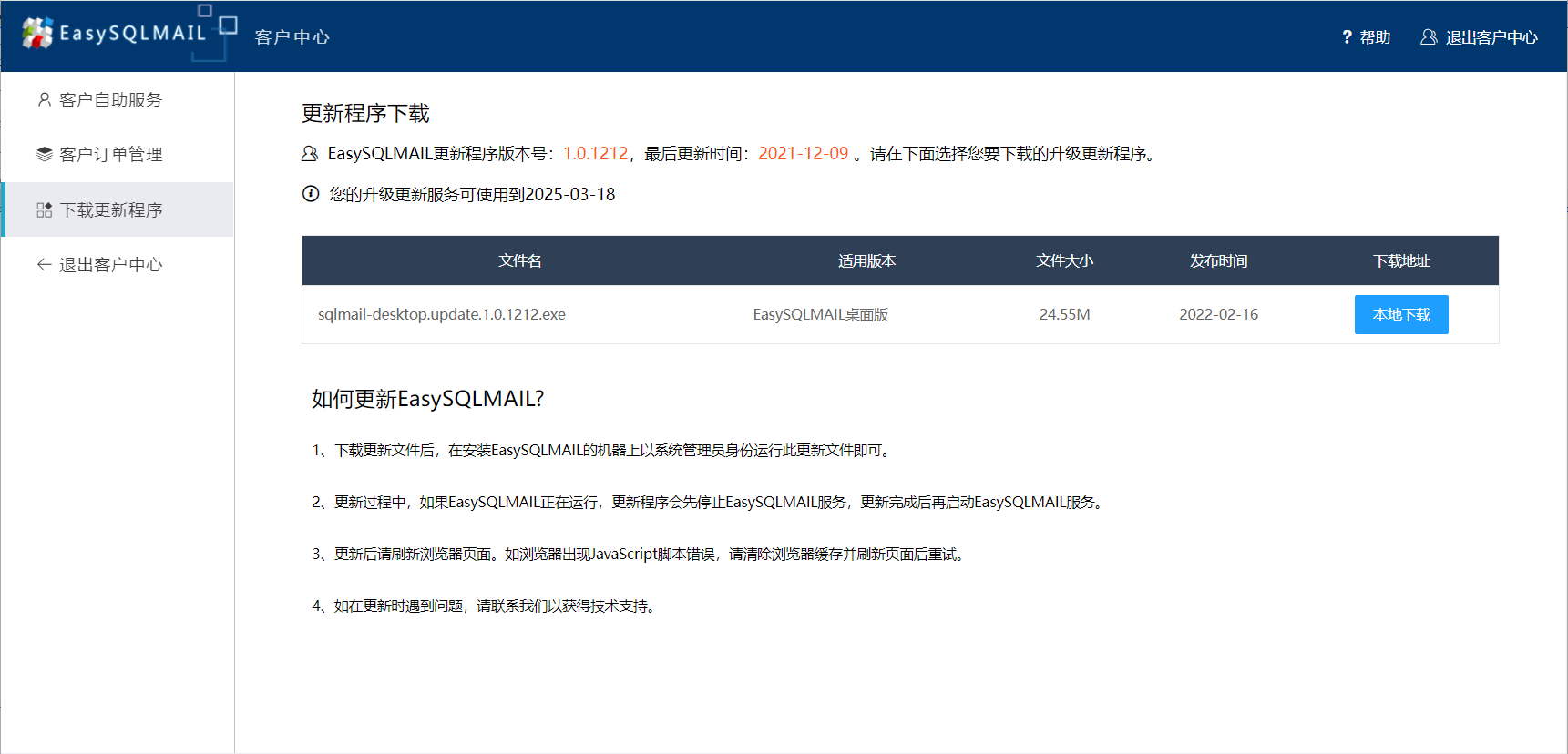Image resolution: width=1568 pixels, height=754 pixels.
Task: Open 客户自助服务 in the sidebar
Action: 118,99
